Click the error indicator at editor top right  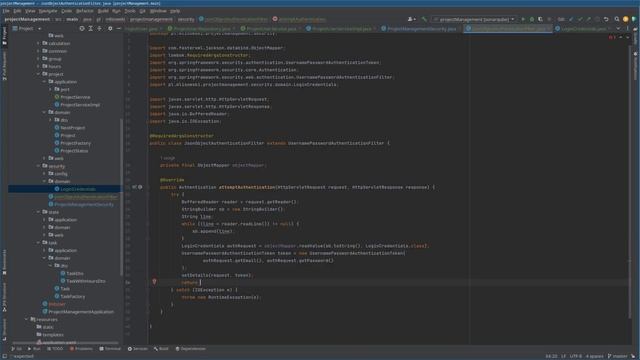click(x=611, y=37)
